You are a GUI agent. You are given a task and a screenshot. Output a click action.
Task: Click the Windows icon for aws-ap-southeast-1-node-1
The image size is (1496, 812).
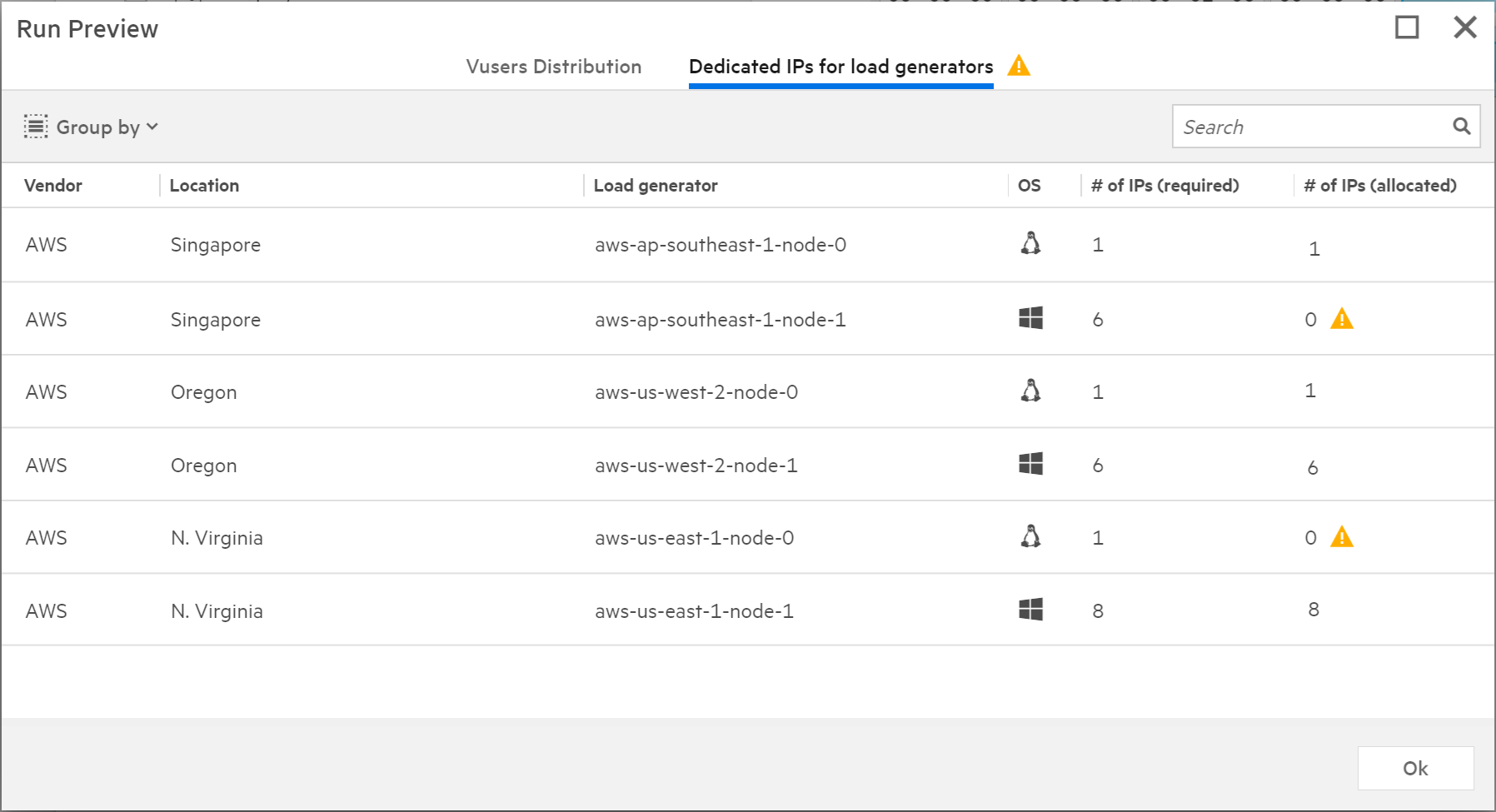pyautogui.click(x=1030, y=318)
